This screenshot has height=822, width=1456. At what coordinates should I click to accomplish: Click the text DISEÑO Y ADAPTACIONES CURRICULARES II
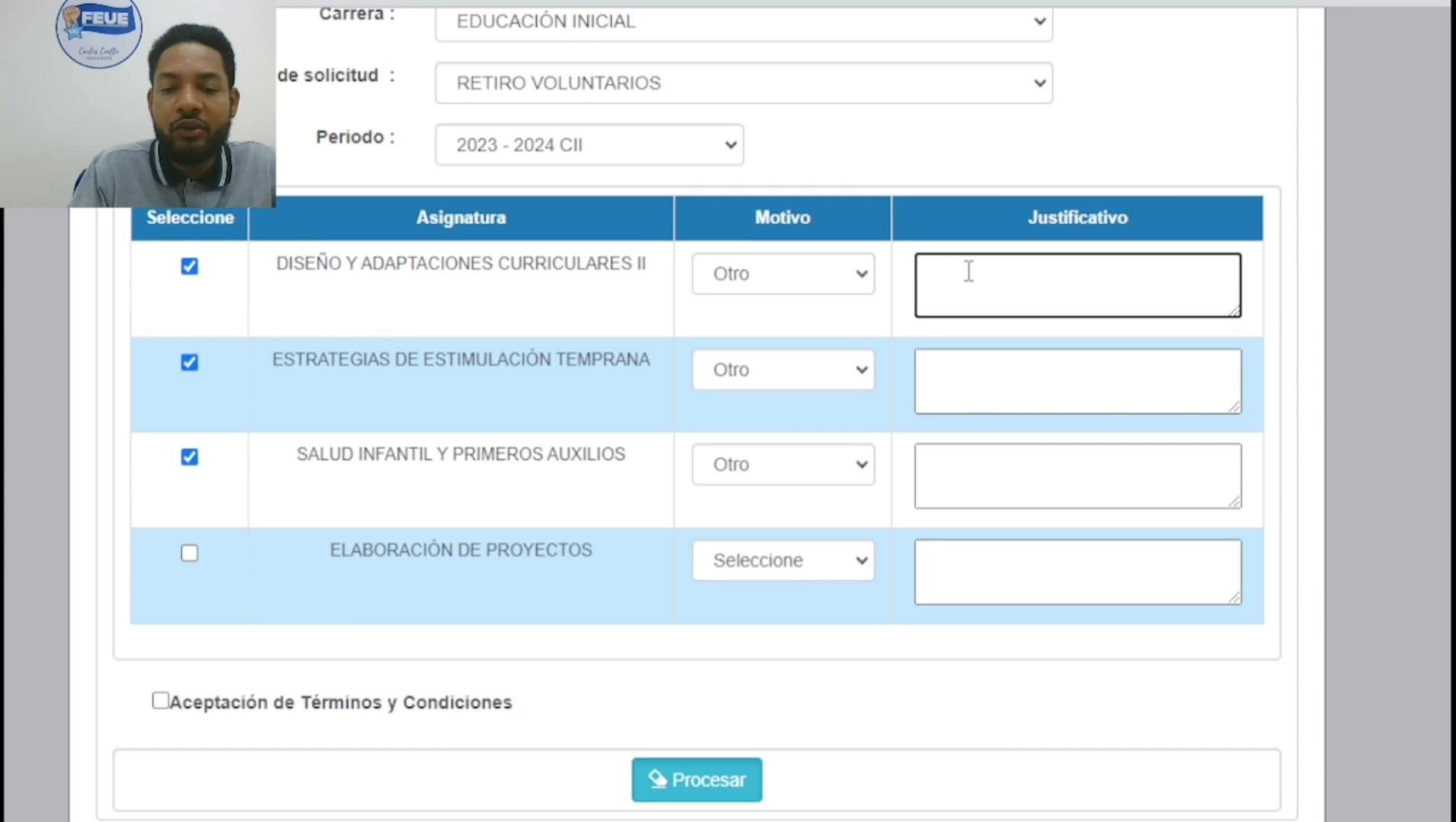coord(461,263)
